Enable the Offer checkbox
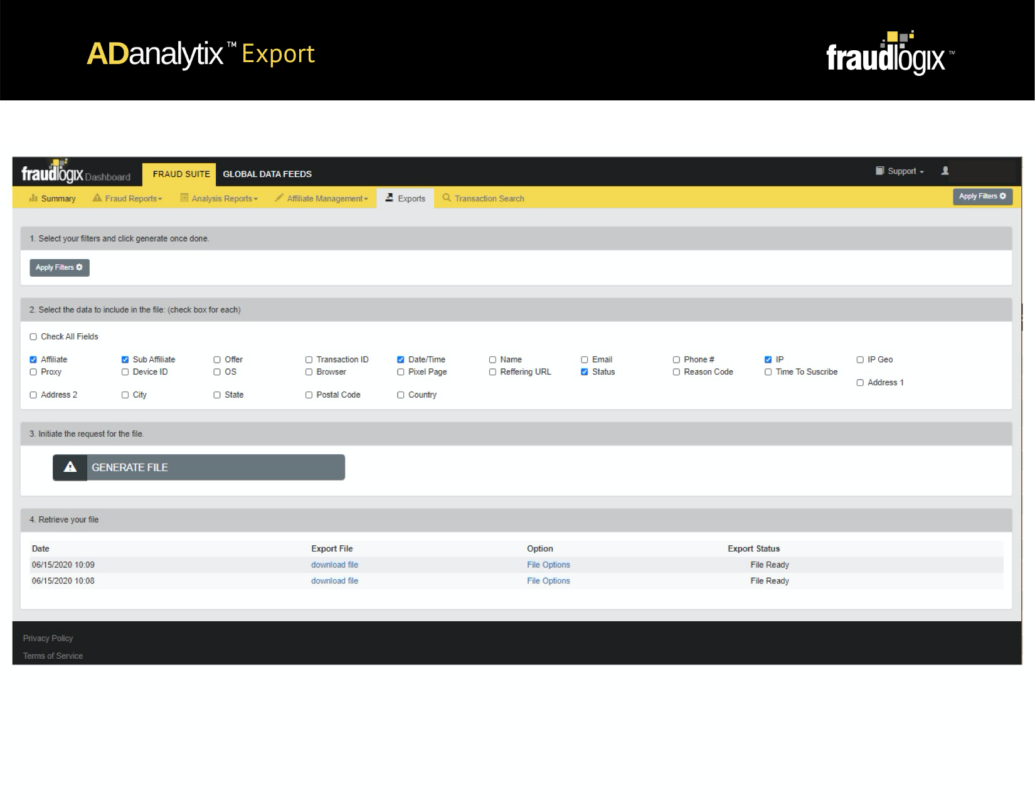Image resolution: width=1035 pixels, height=800 pixels. 217,360
